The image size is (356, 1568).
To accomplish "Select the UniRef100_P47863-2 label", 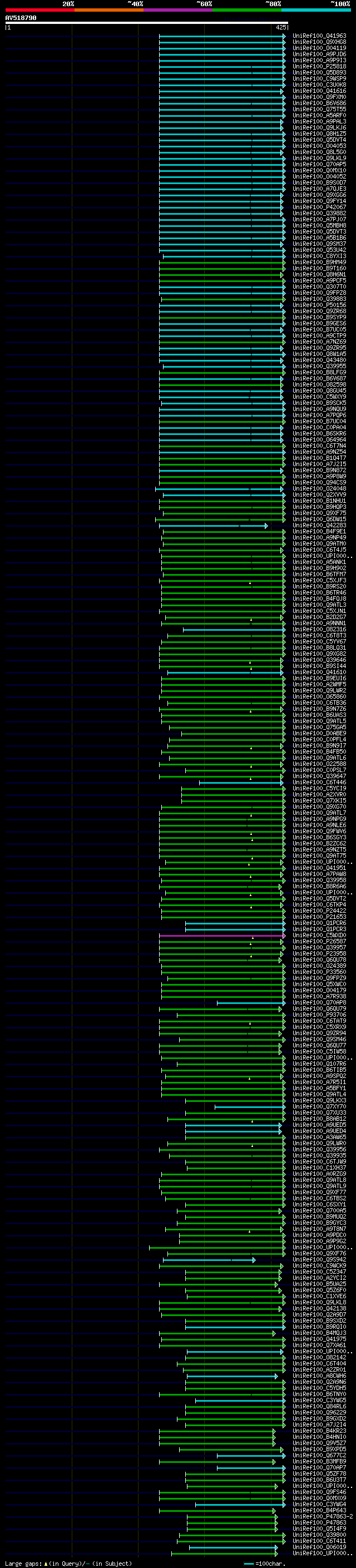I will [x=323, y=1517].
